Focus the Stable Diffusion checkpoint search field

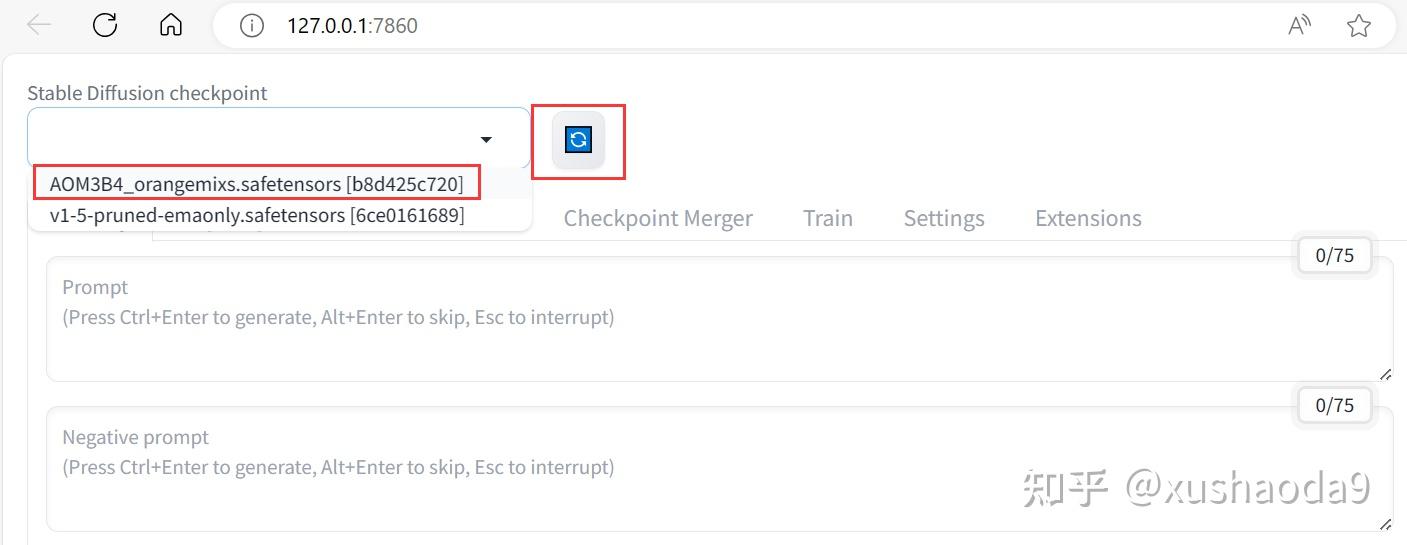coord(250,139)
